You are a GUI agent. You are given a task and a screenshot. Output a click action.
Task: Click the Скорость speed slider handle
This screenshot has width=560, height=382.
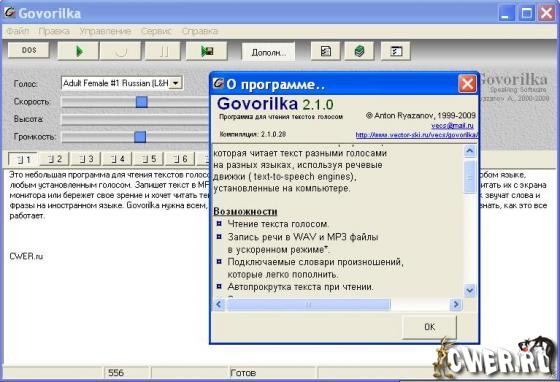click(x=142, y=102)
